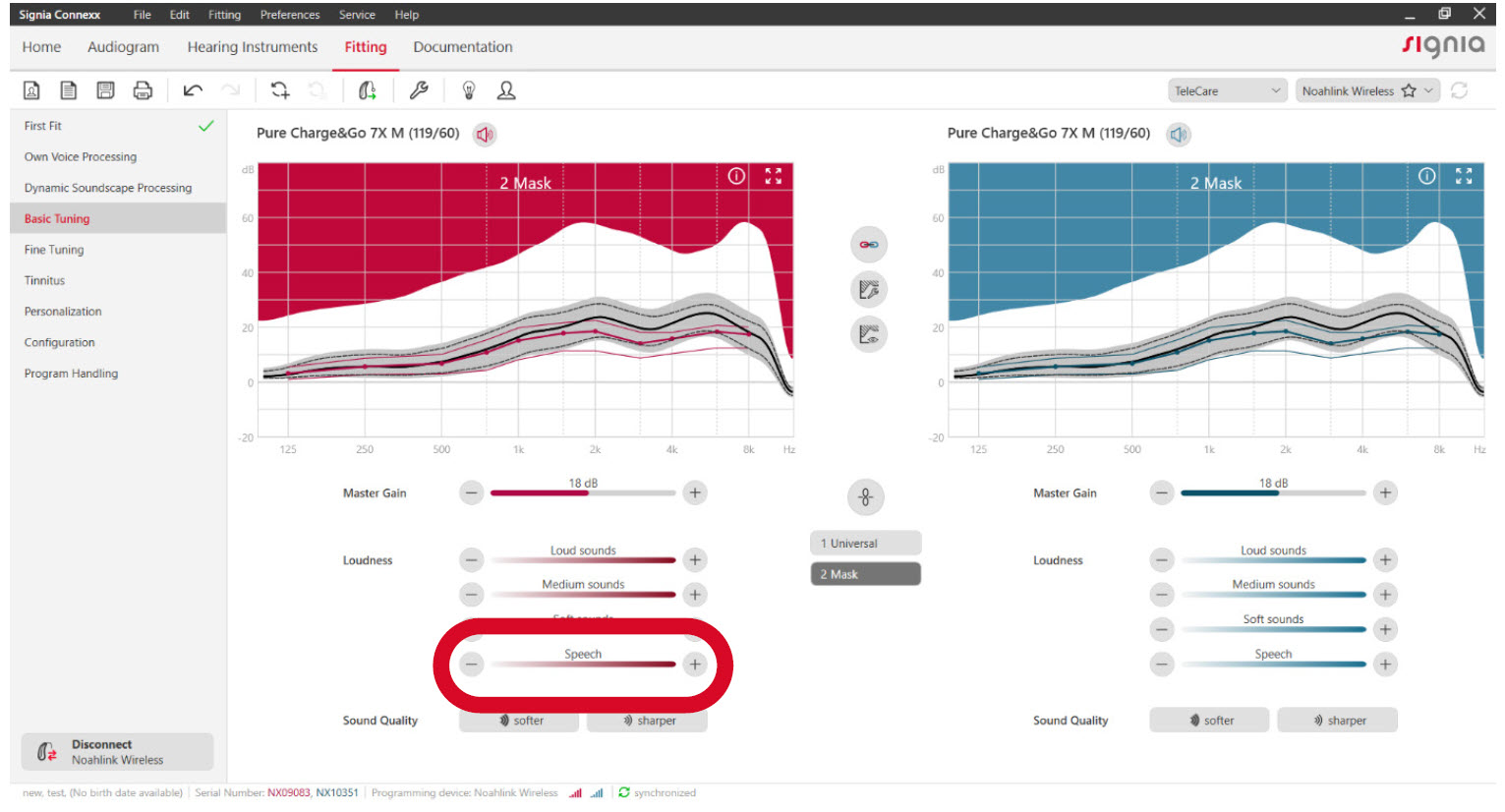Open curve settings icon with wrench

coord(869,289)
